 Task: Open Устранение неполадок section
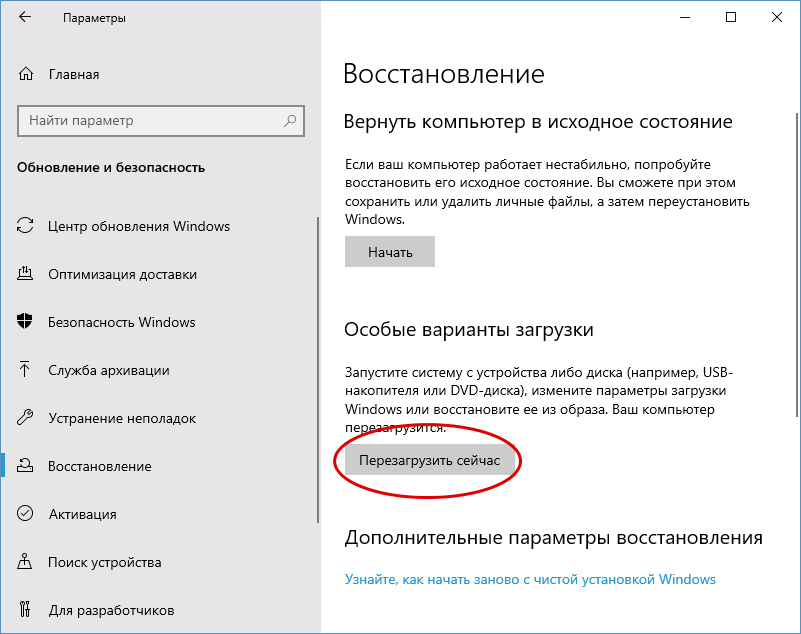(x=122, y=418)
